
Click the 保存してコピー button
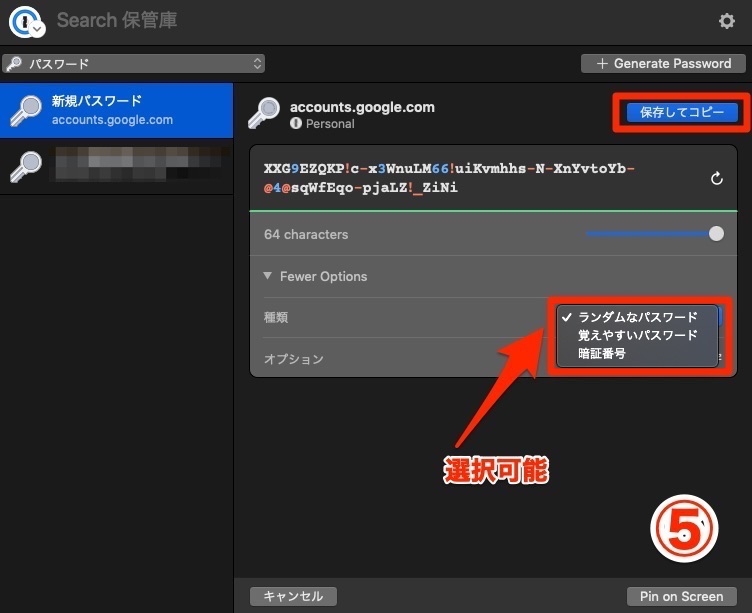coord(682,113)
